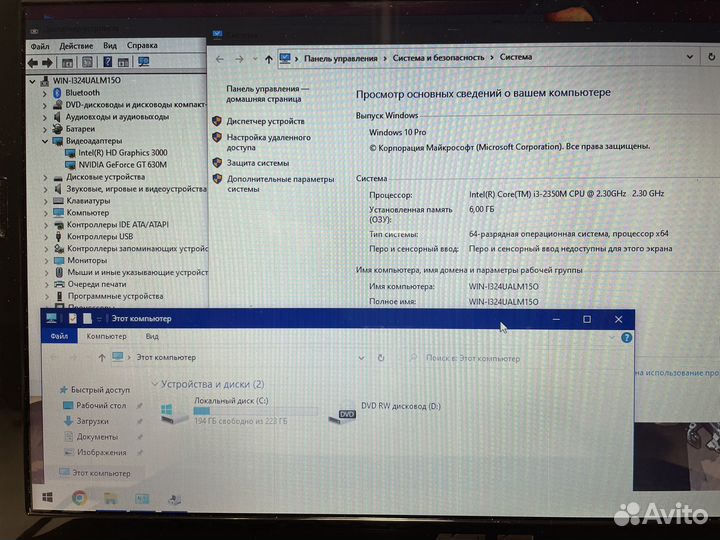Click the monitor scan-hardware icon in Device Manager toolbar
This screenshot has width=720, height=540.
pos(143,62)
